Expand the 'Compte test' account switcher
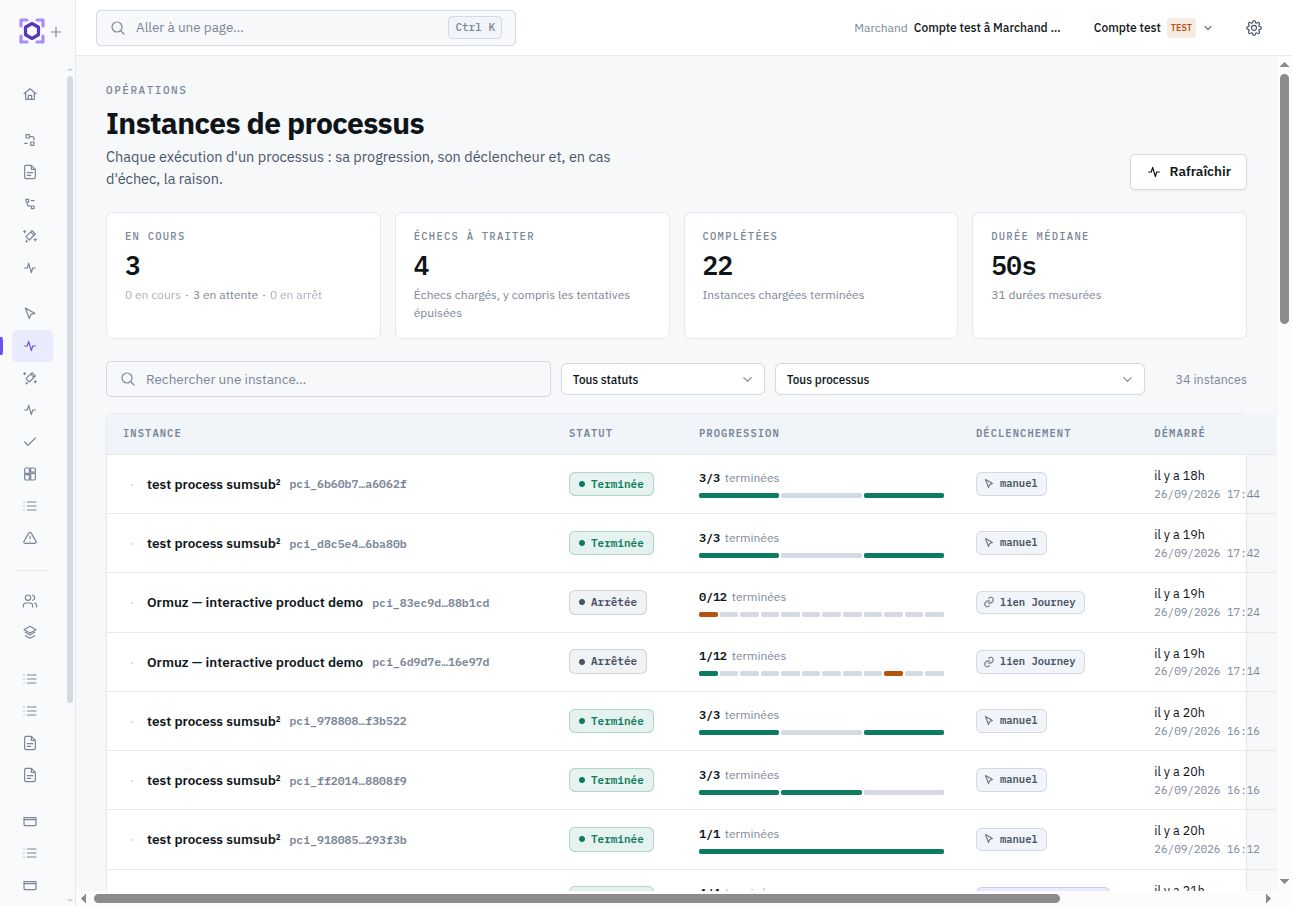Viewport: 1292px width, 906px height. click(x=1153, y=28)
